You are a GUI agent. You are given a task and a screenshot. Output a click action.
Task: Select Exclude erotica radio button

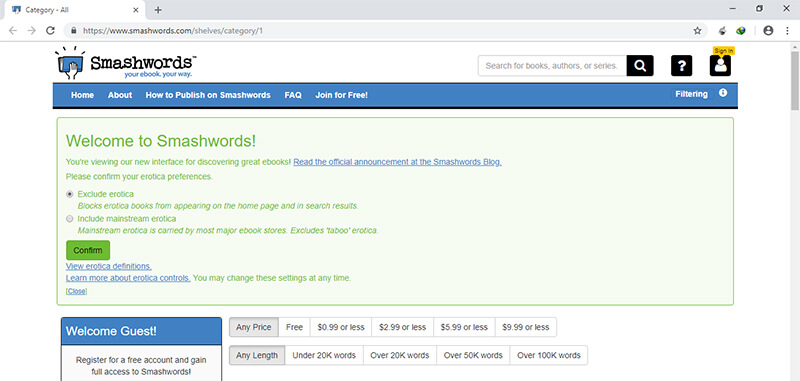(70, 194)
